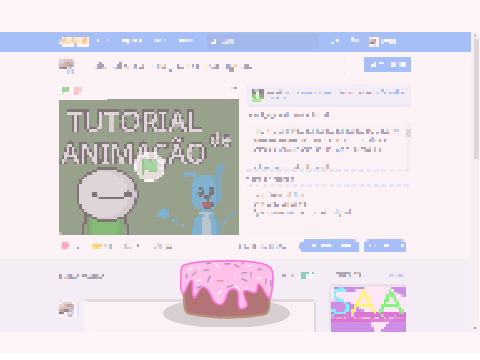
Task: Open the user account dropdown in navbar
Action: click(383, 42)
